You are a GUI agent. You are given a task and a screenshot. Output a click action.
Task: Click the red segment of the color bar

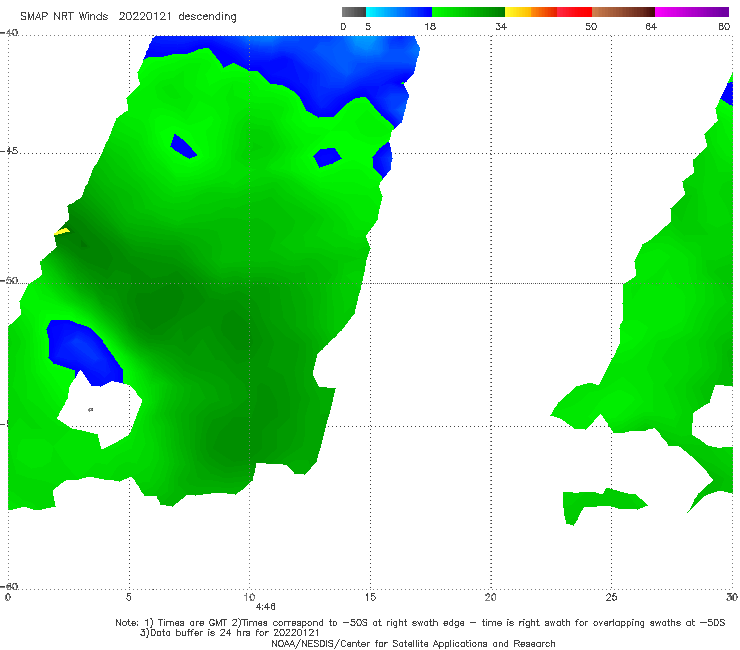pyautogui.click(x=574, y=12)
